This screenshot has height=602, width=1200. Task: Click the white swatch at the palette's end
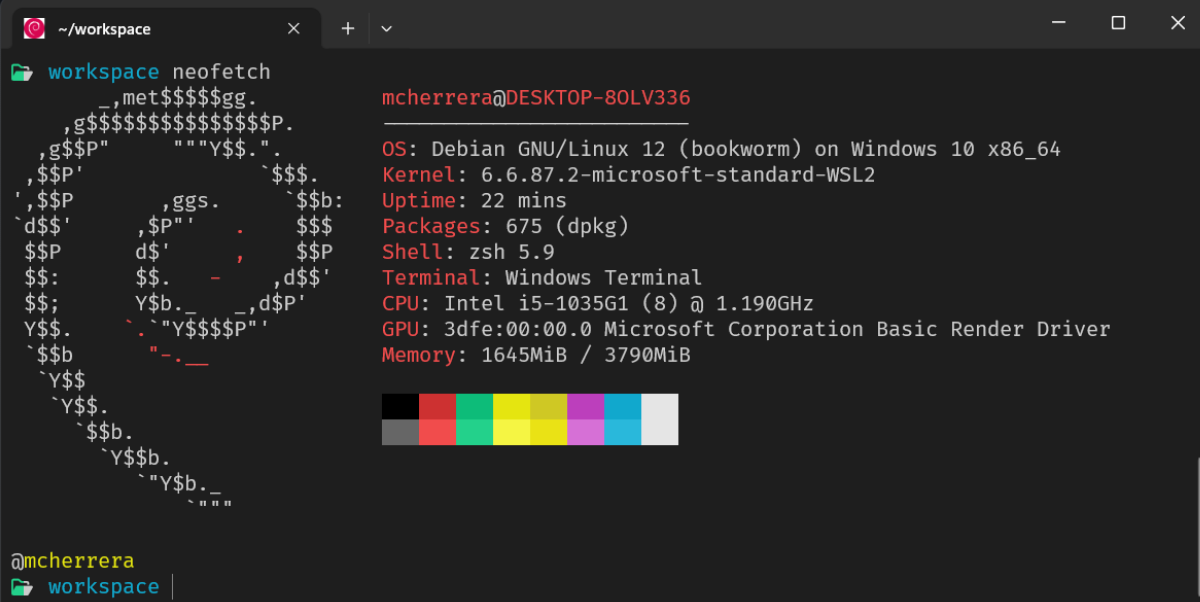(659, 419)
